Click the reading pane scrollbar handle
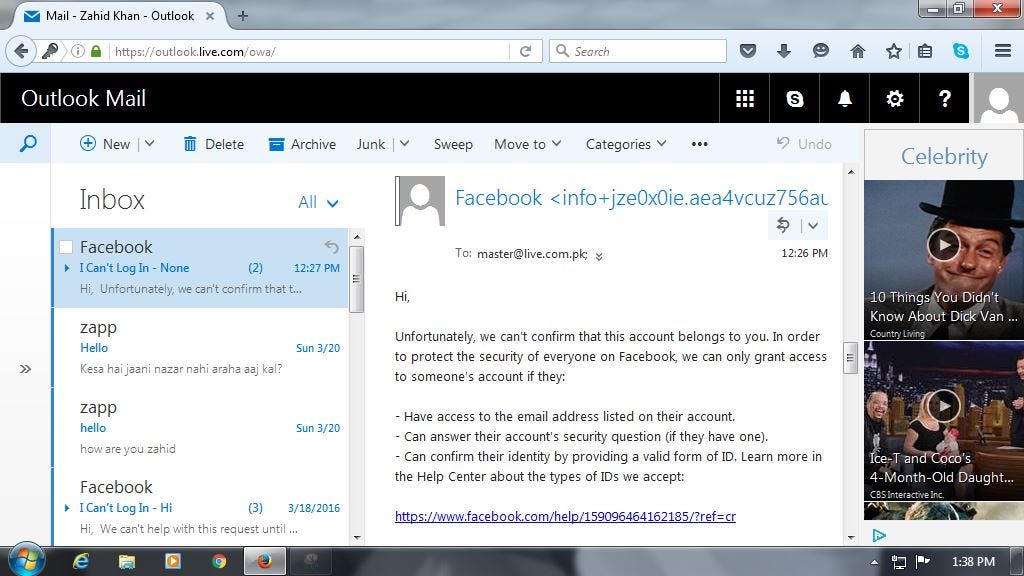This screenshot has width=1024, height=576. tap(850, 358)
